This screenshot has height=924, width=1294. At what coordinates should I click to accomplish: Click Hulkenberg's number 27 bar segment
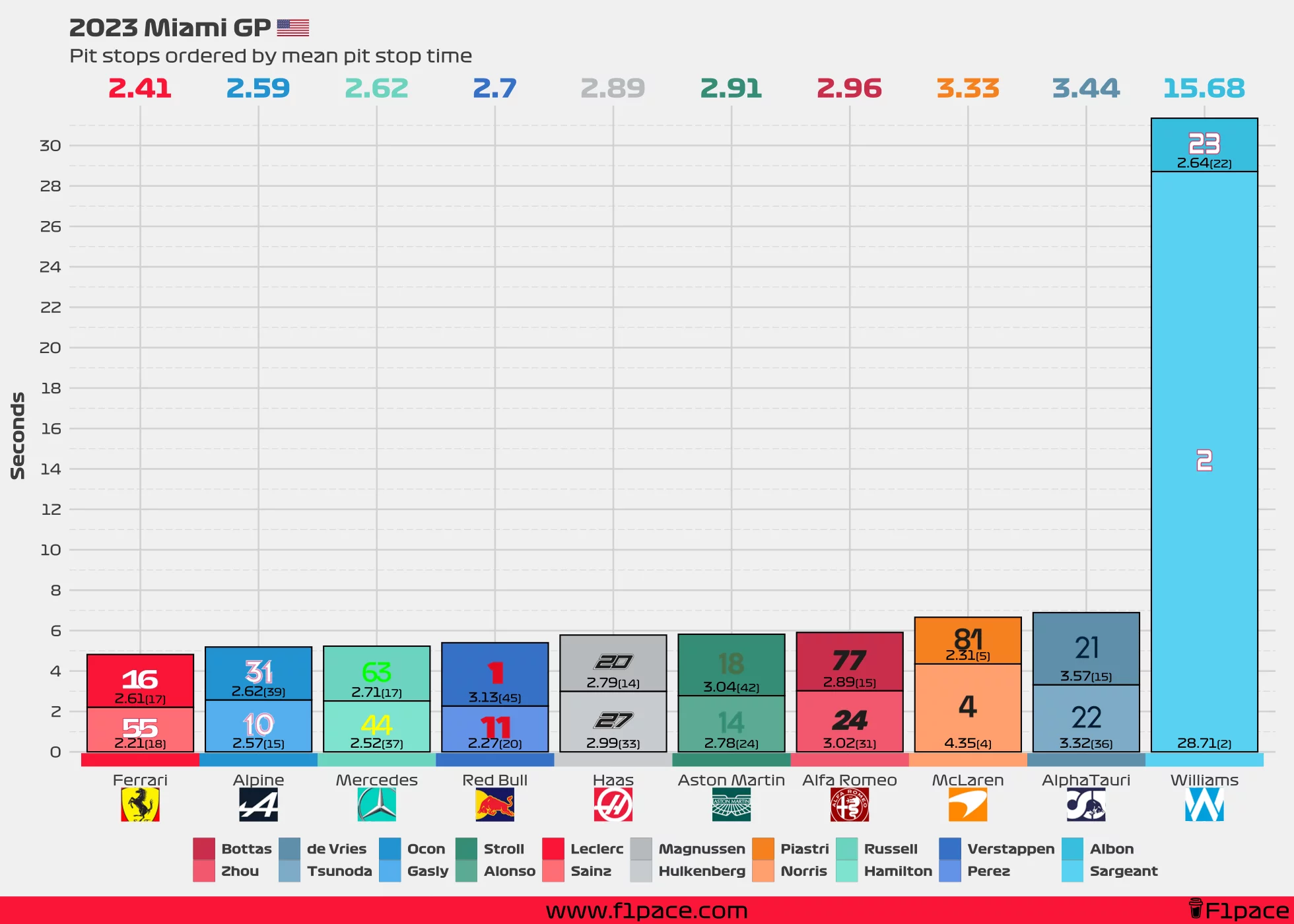[613, 721]
